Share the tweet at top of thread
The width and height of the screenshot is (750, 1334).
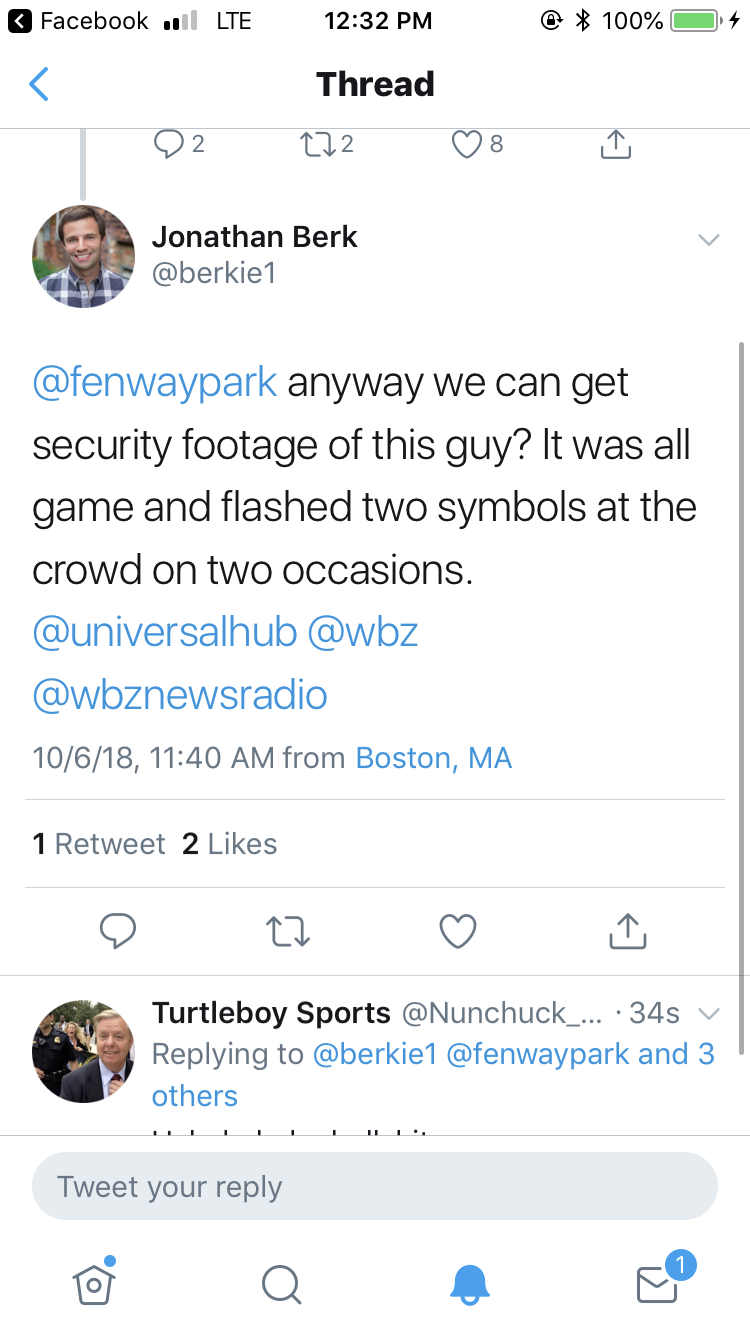click(616, 145)
